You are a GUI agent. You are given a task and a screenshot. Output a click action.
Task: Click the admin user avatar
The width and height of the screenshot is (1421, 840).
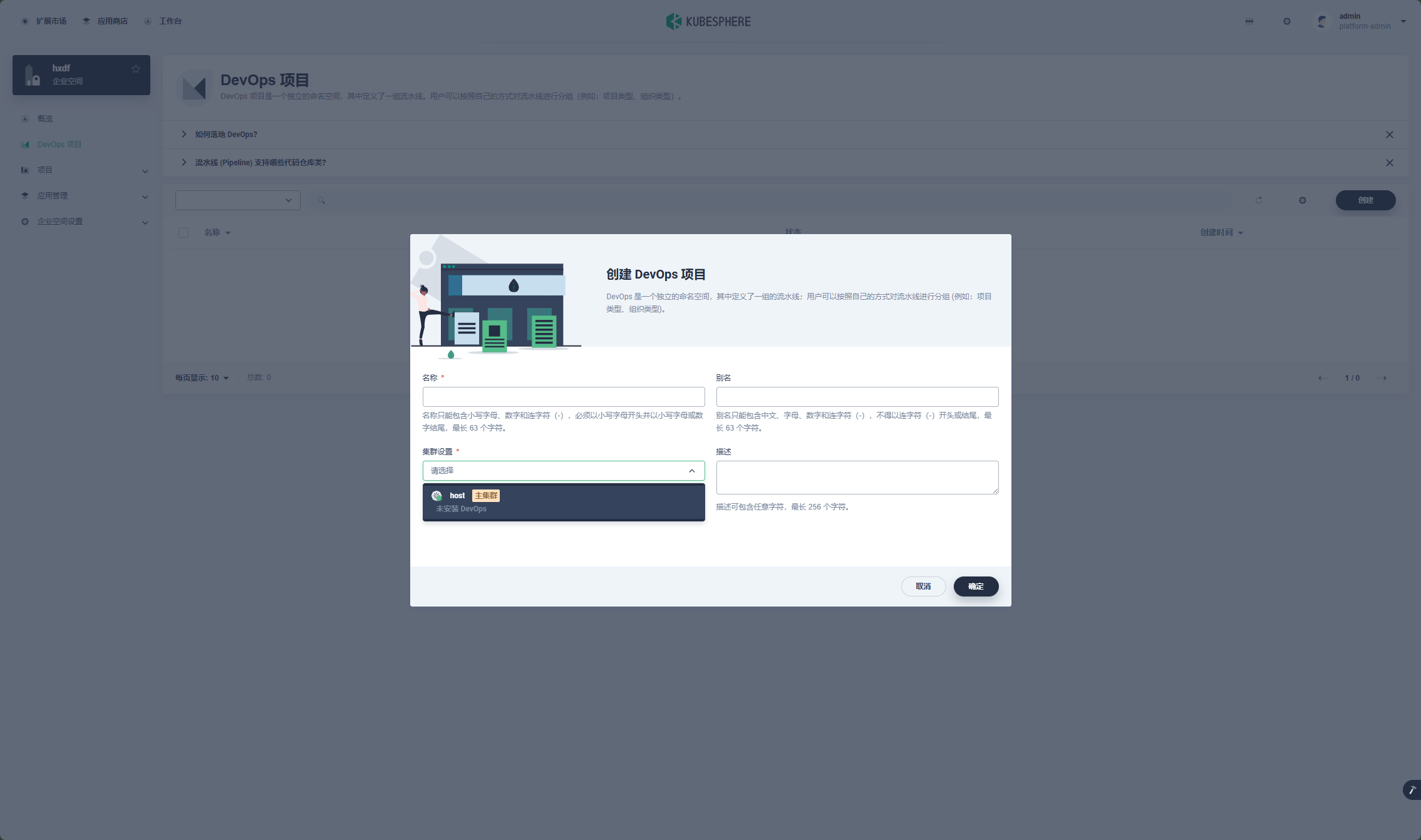click(1322, 21)
